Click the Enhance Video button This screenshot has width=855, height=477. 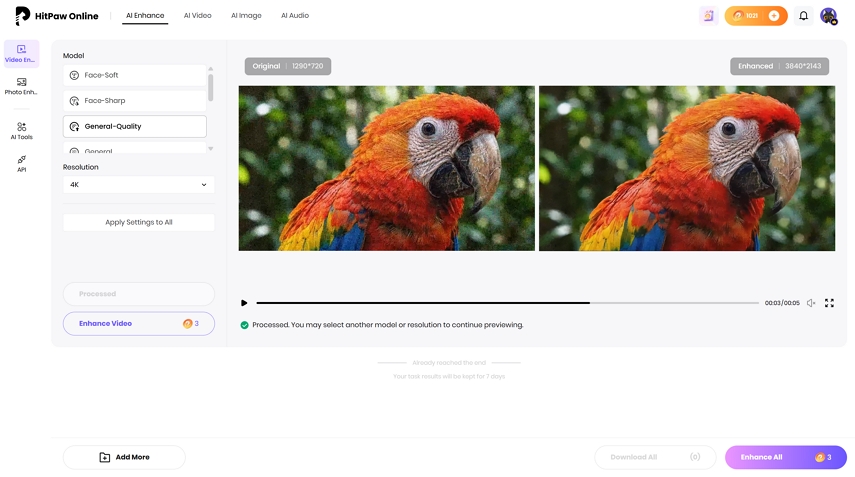coord(139,324)
